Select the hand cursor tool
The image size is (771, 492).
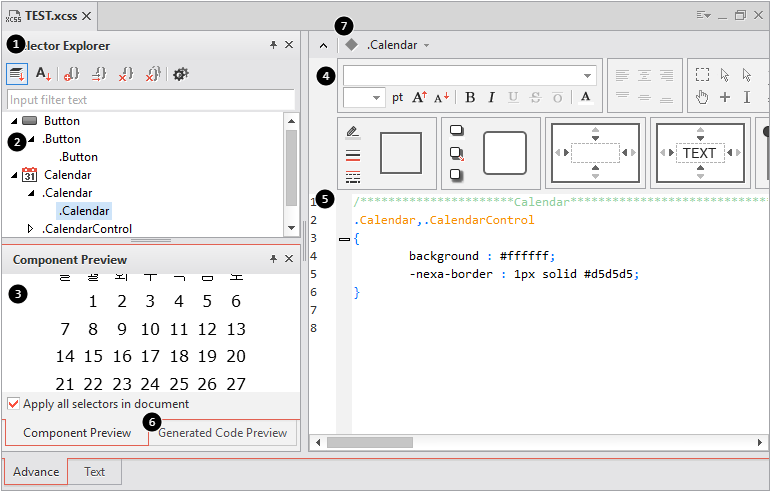[702, 97]
